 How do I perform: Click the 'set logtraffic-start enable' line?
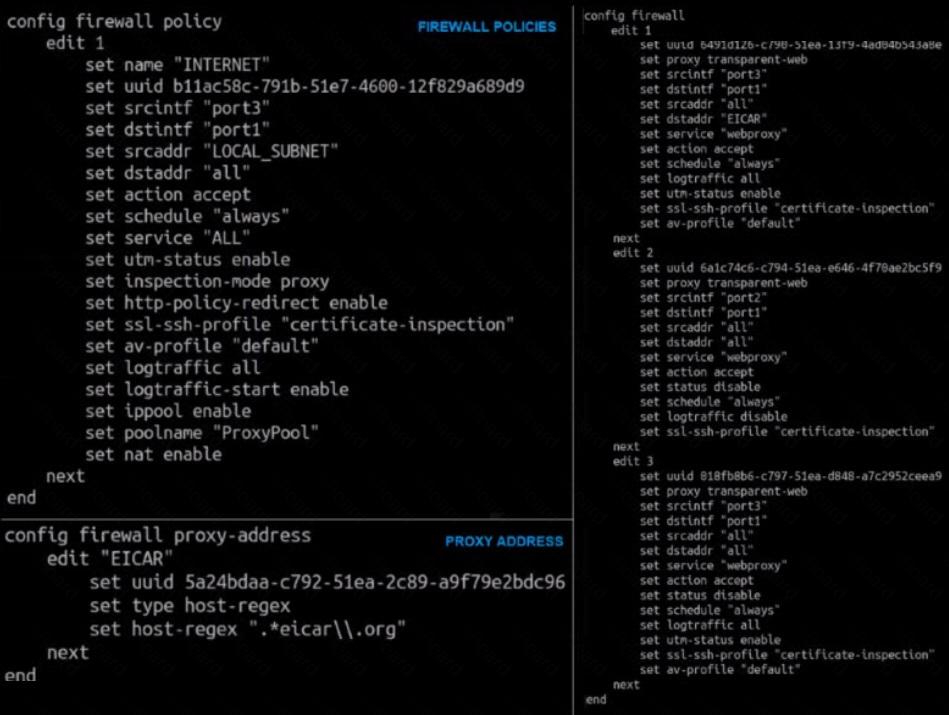tap(217, 389)
